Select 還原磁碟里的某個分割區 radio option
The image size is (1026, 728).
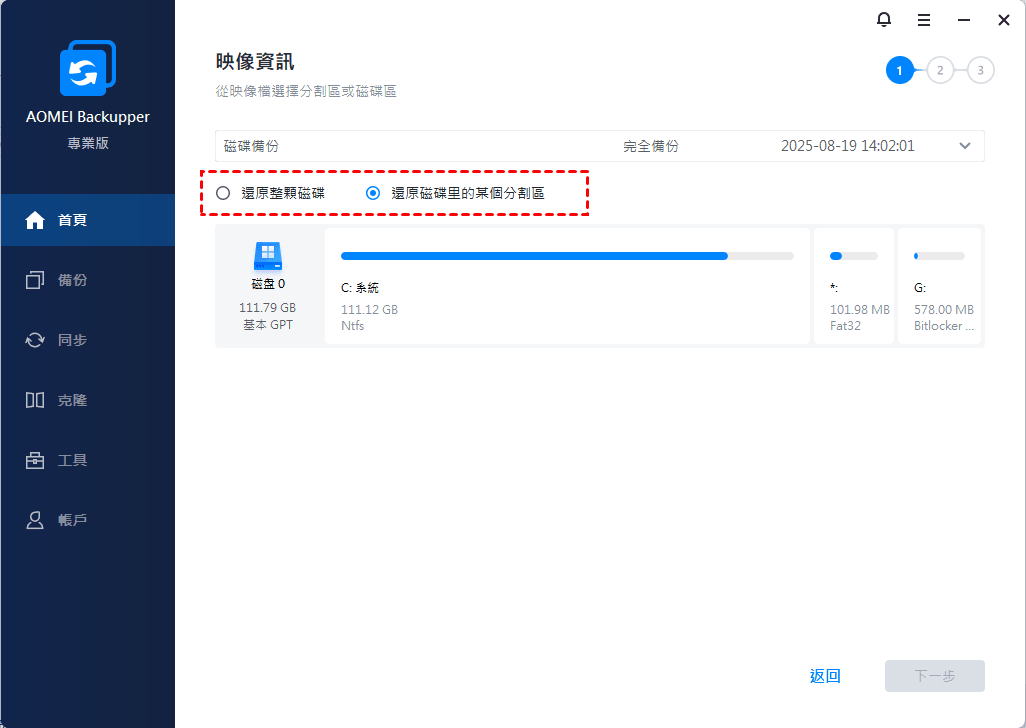click(373, 193)
